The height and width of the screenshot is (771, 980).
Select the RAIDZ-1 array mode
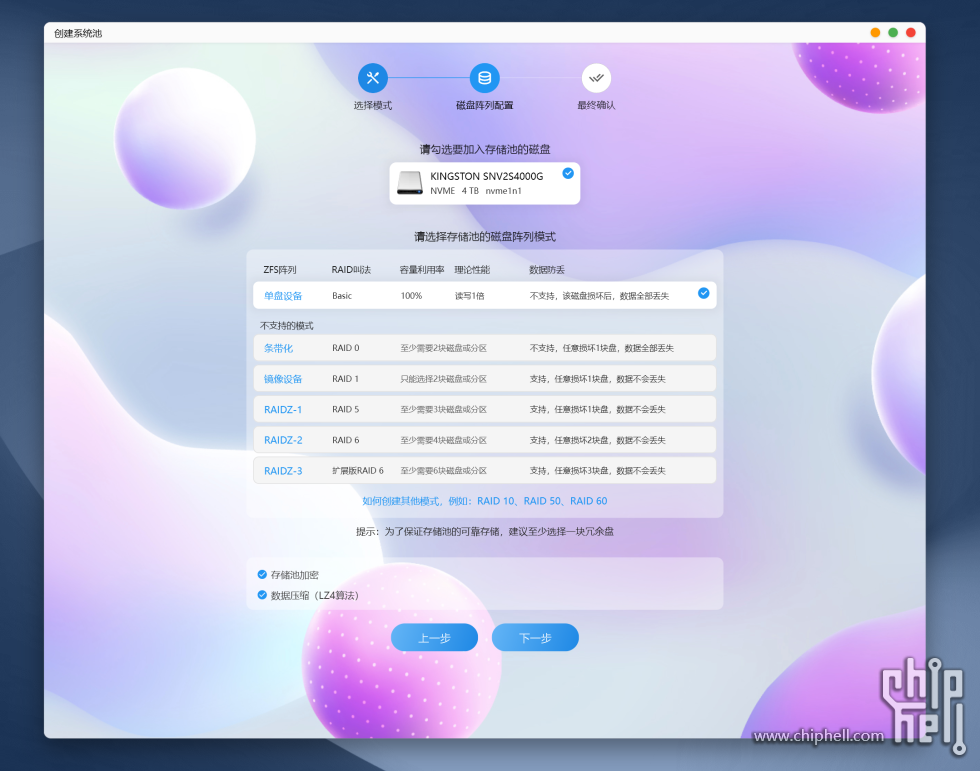484,409
